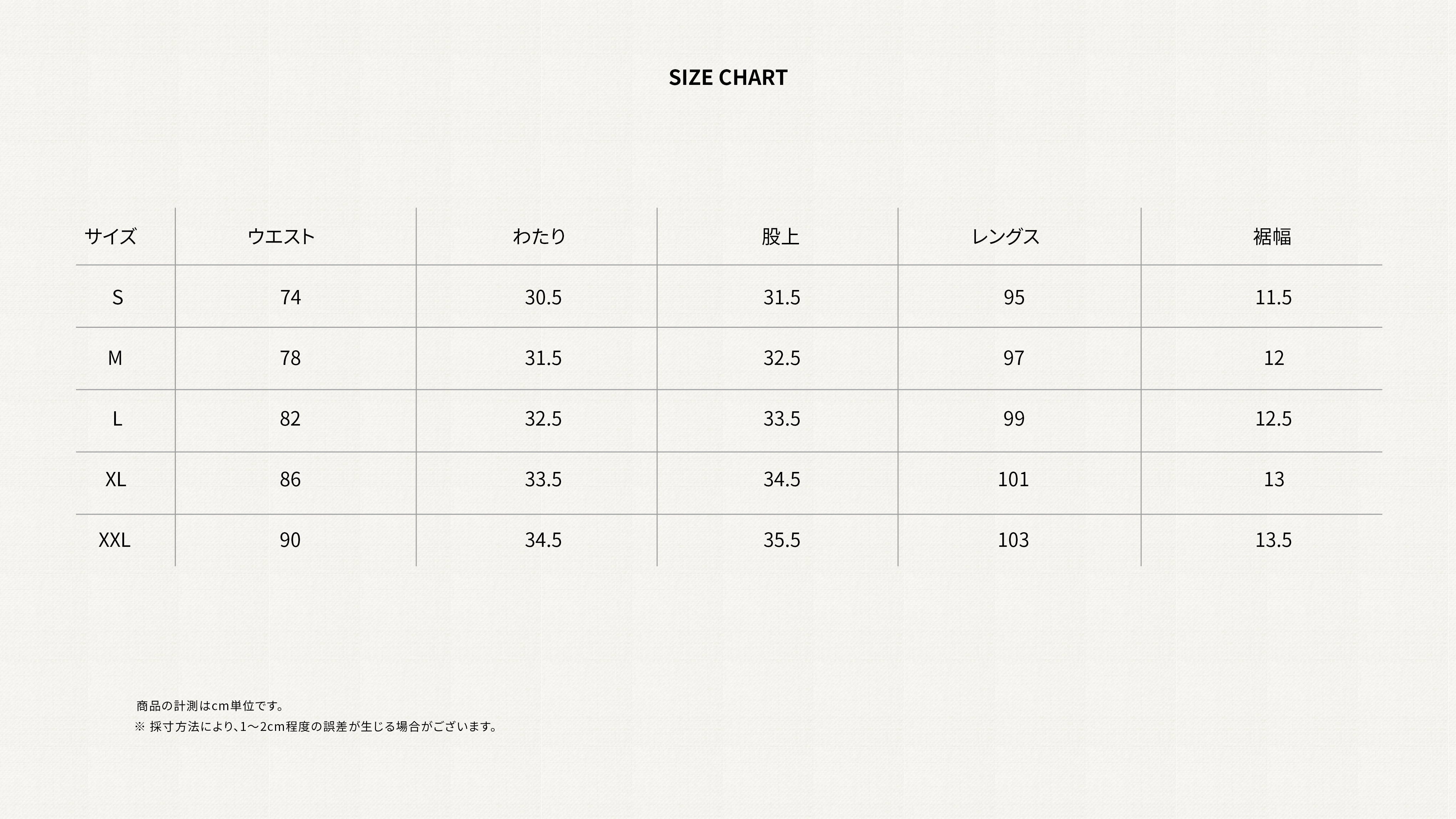The width and height of the screenshot is (1456, 819).
Task: Click the 裾幅 column header
Action: click(x=1272, y=236)
